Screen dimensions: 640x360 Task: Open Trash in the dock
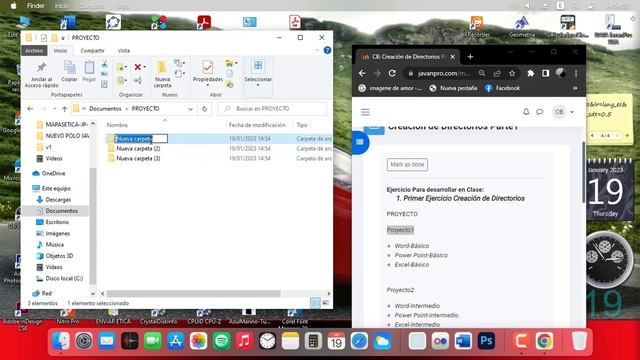(579, 341)
